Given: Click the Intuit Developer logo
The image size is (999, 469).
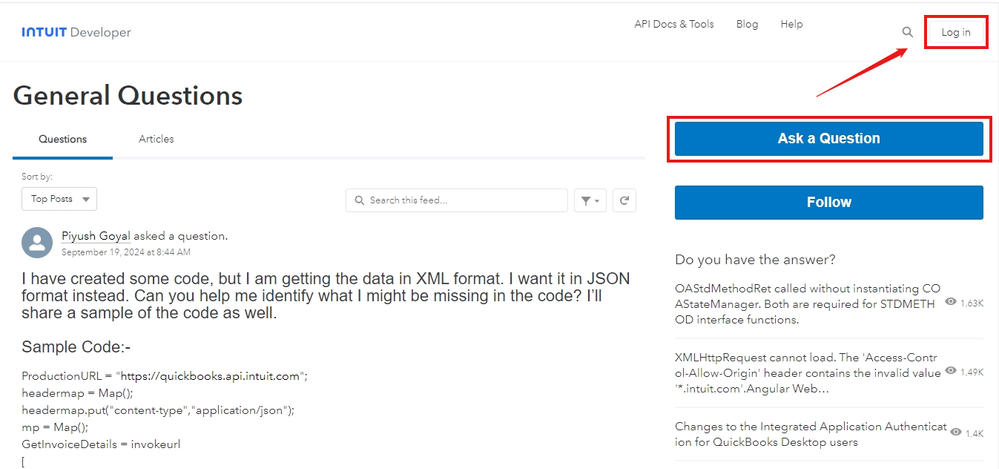Looking at the screenshot, I should (76, 32).
